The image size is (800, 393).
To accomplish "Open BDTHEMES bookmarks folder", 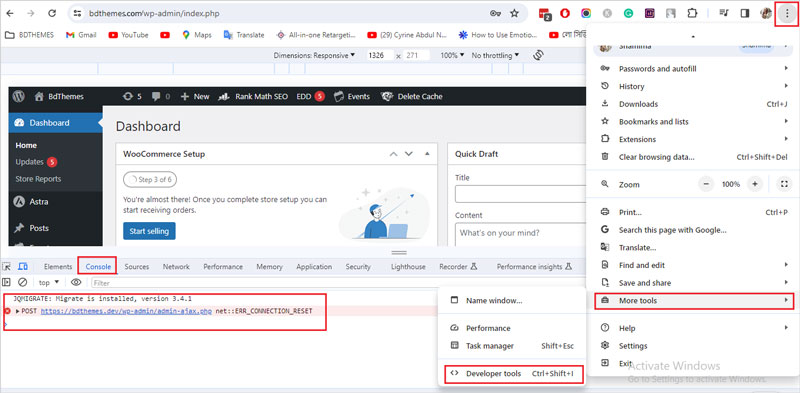I will pos(29,35).
